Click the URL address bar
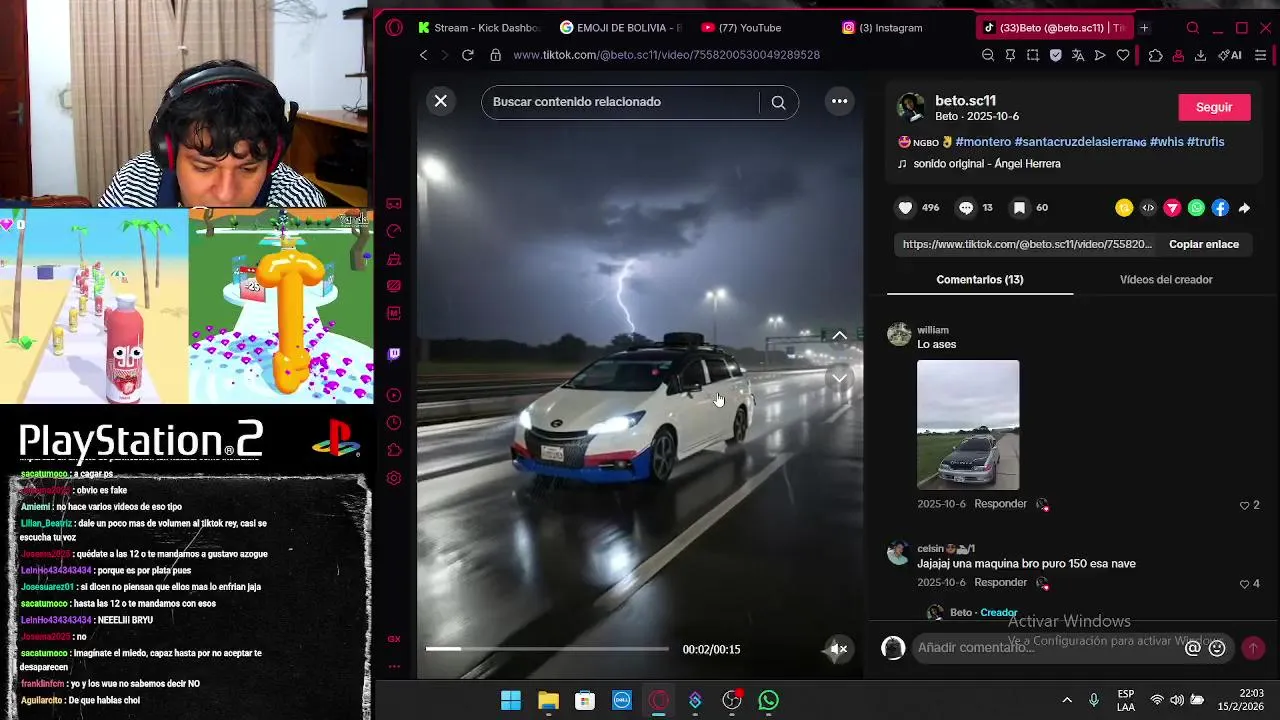Screen dimensions: 1280x720 click(666, 55)
